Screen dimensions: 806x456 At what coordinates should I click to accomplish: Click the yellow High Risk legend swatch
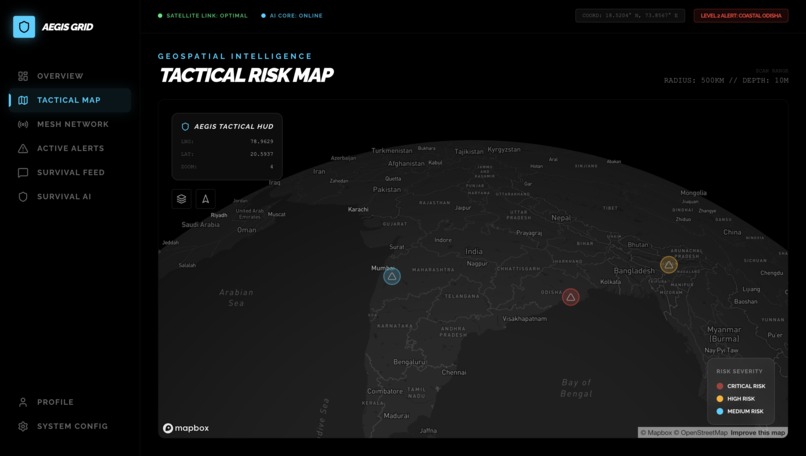click(720, 399)
